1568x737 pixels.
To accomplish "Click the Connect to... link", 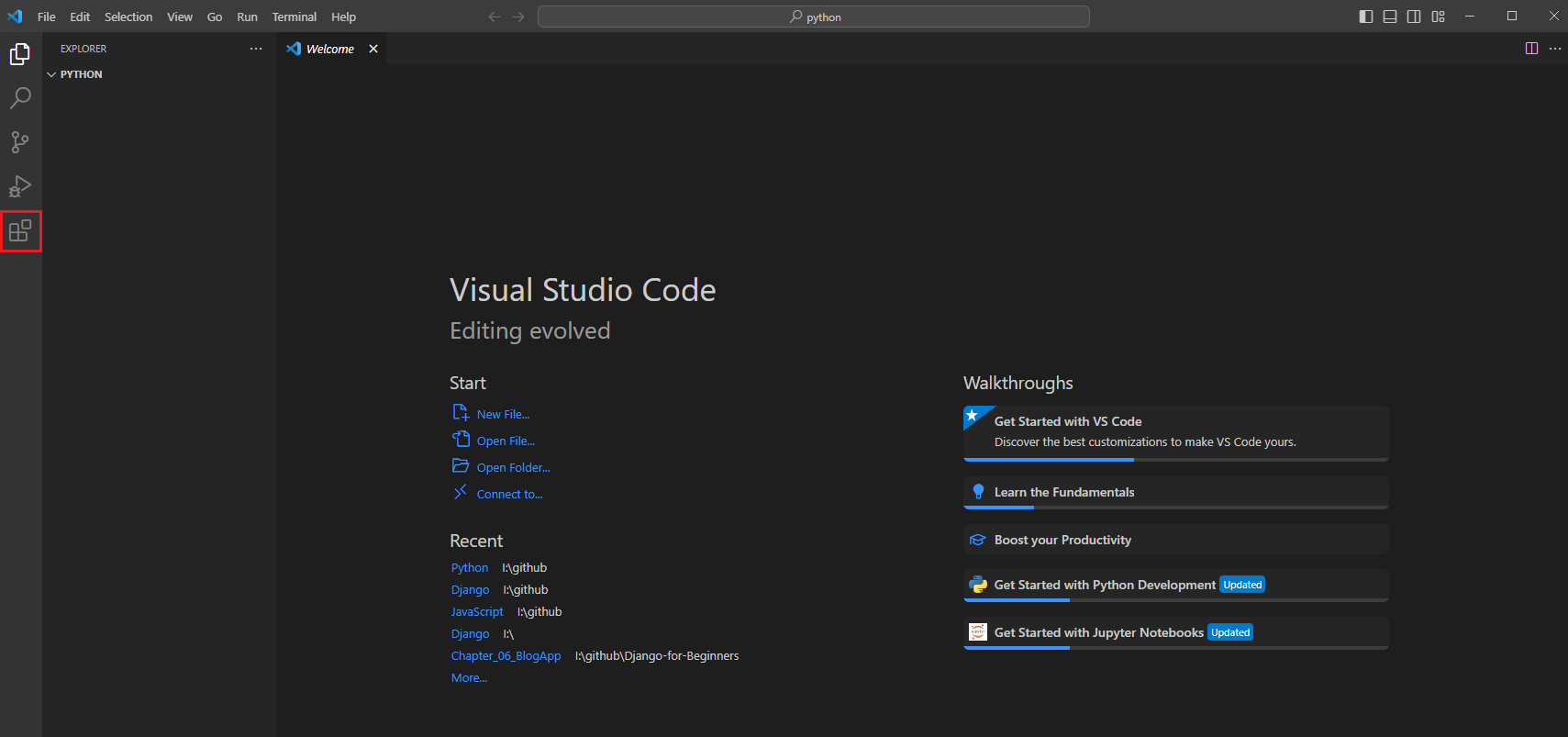I will pos(510,494).
